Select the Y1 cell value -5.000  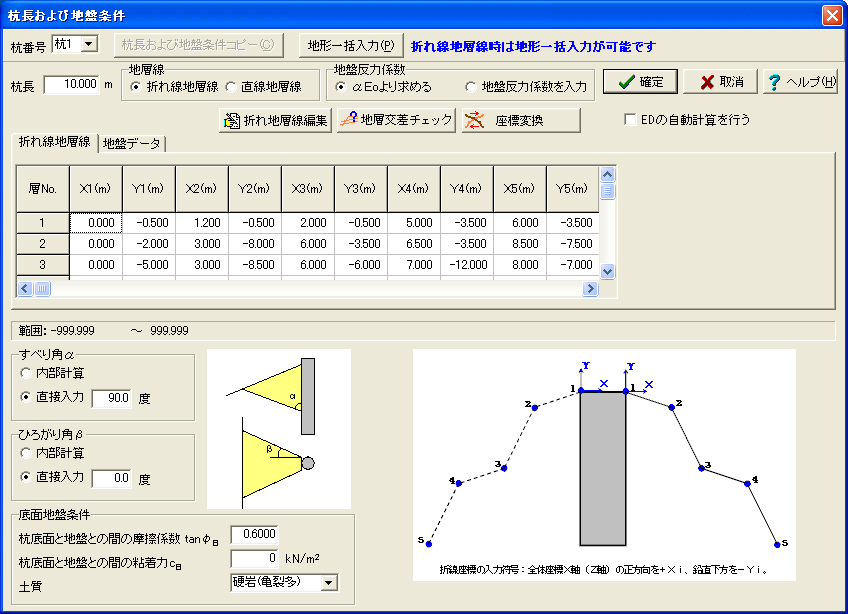tap(149, 265)
